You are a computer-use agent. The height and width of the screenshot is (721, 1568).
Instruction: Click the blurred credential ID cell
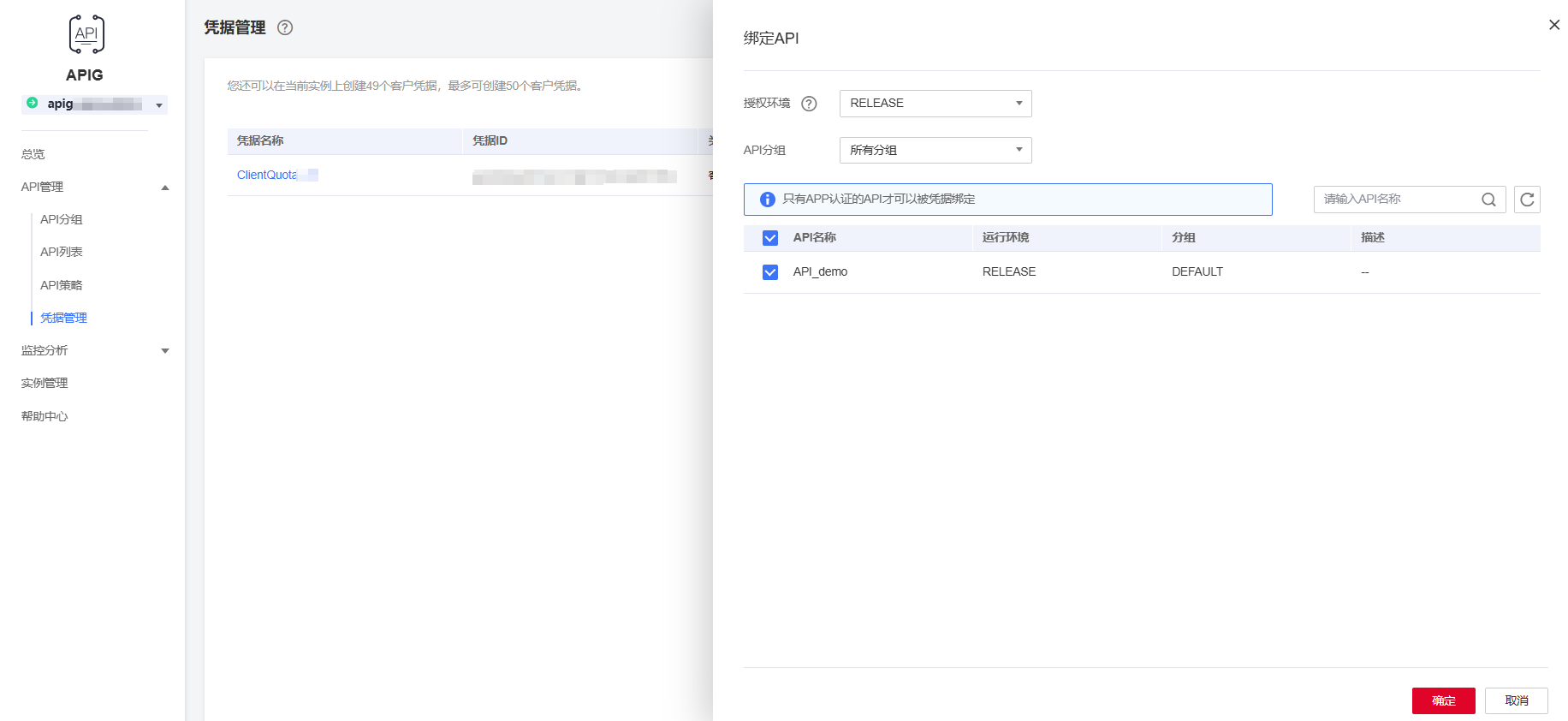574,176
